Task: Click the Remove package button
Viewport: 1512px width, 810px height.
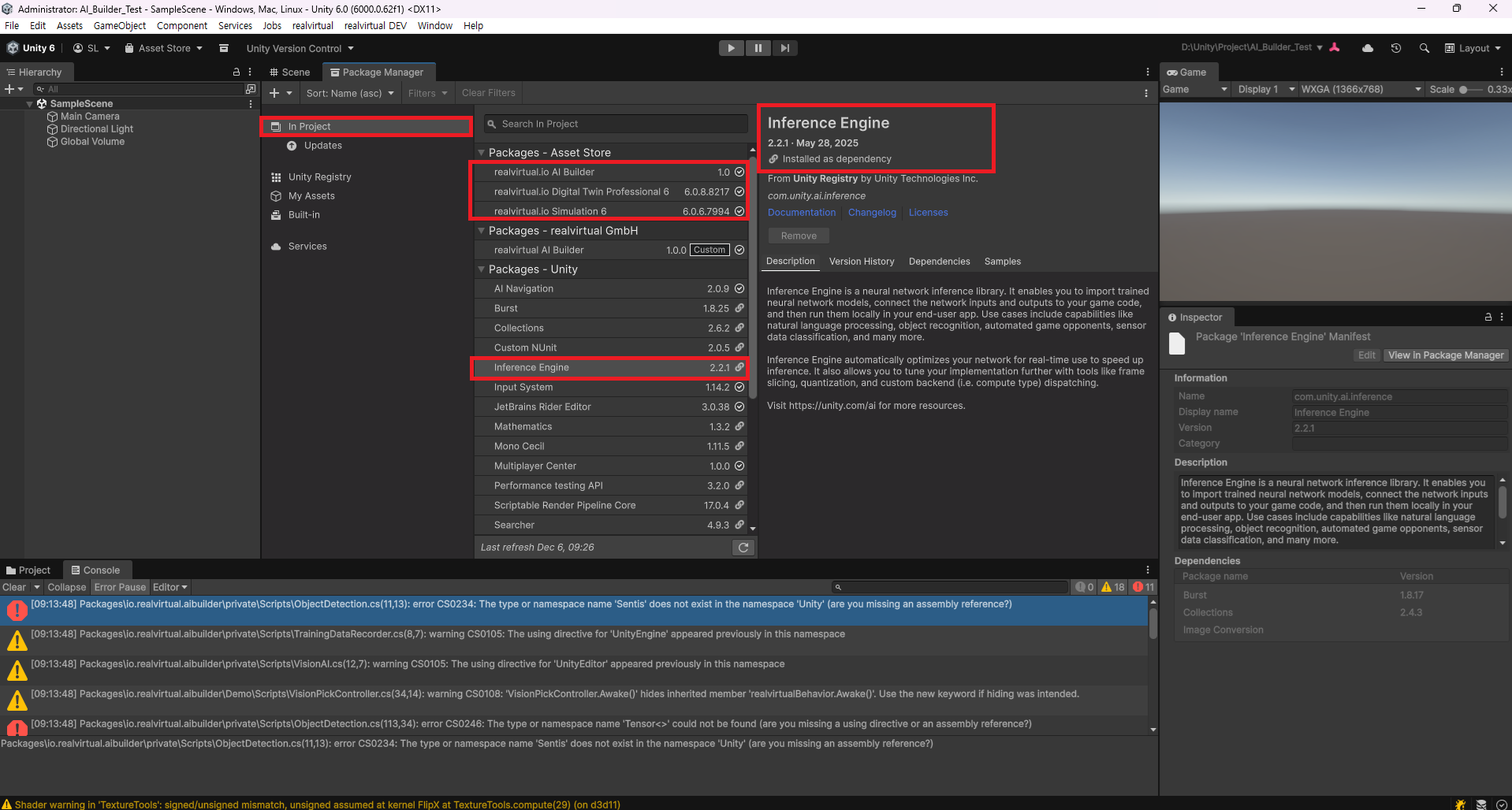Action: tap(799, 236)
